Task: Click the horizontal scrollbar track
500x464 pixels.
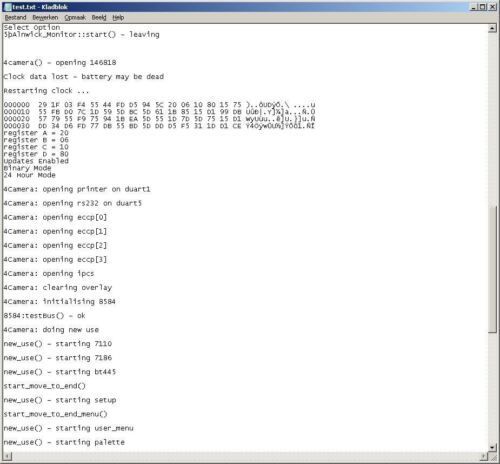Action: point(245,456)
